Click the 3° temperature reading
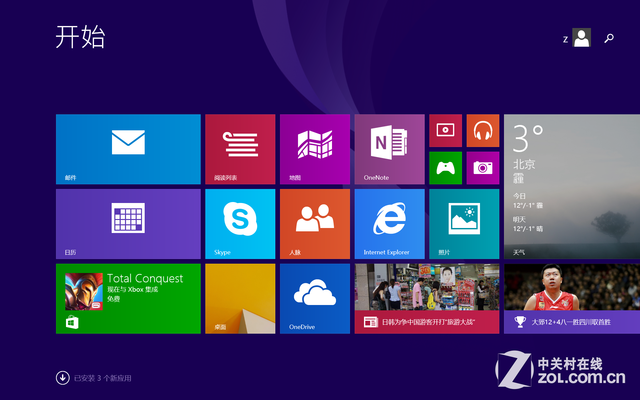640x400 pixels. pyautogui.click(x=528, y=139)
